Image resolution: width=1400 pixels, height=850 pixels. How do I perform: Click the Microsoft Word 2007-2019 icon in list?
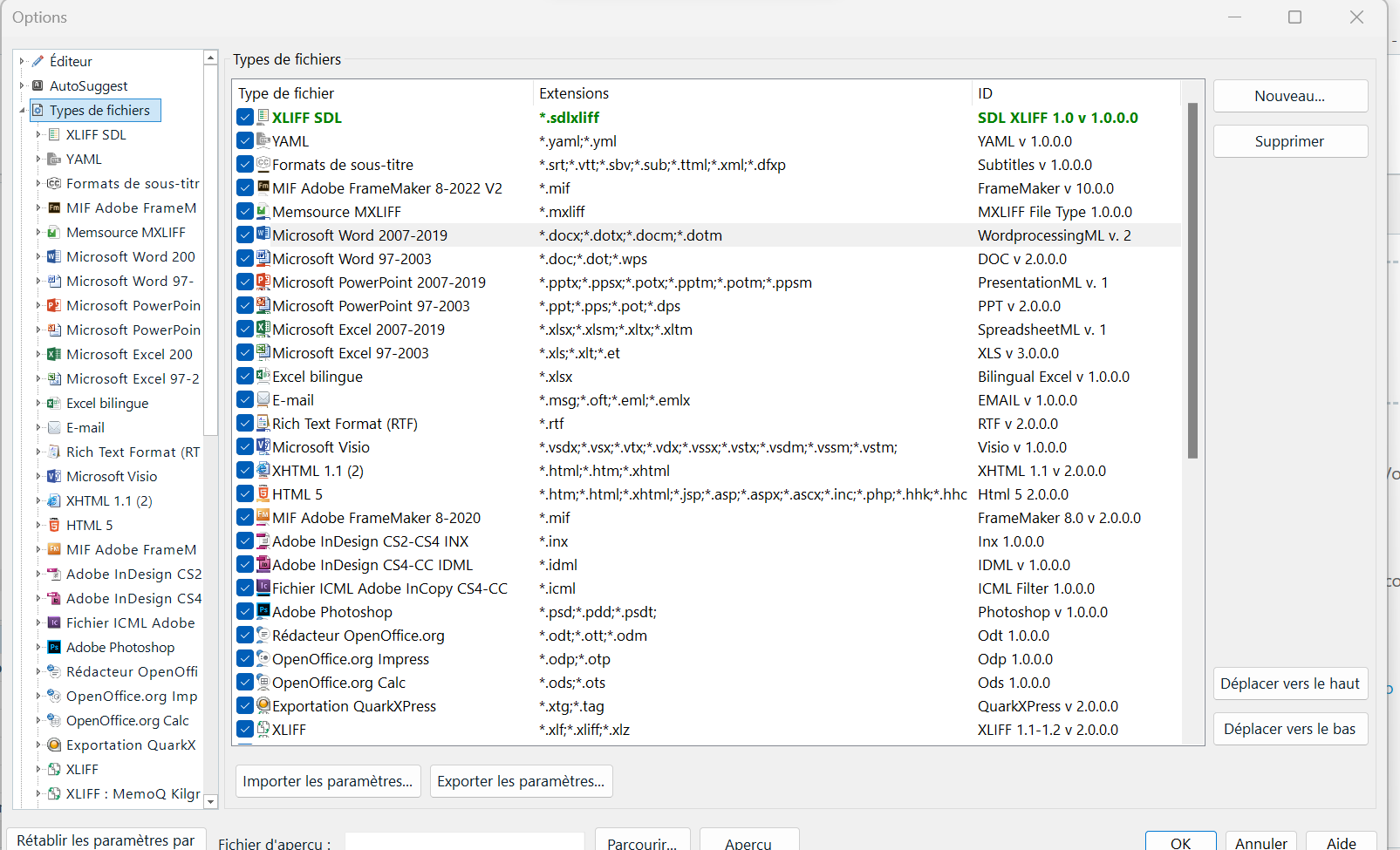point(263,235)
